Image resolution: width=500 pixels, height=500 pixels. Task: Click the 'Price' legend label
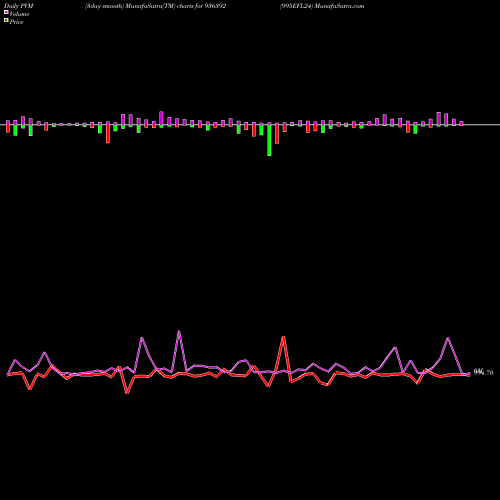[x=16, y=22]
